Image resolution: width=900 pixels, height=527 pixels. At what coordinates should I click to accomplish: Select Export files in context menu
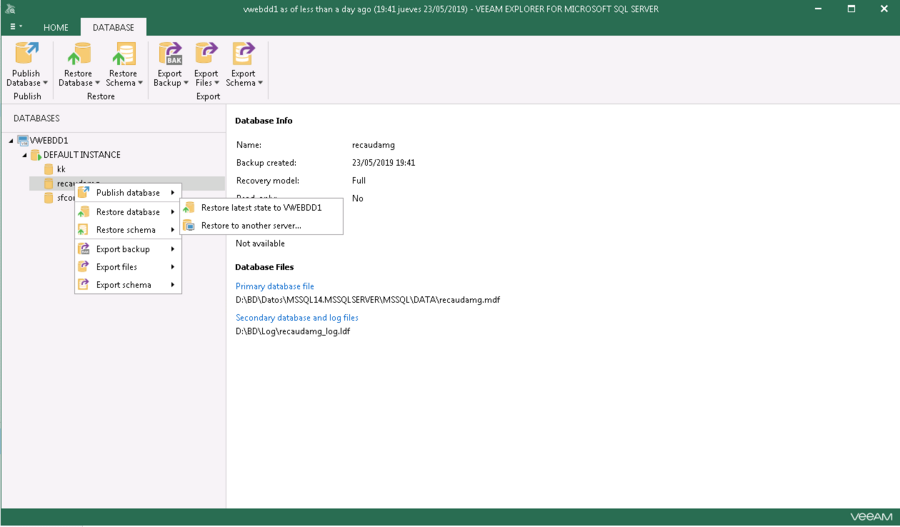[117, 267]
